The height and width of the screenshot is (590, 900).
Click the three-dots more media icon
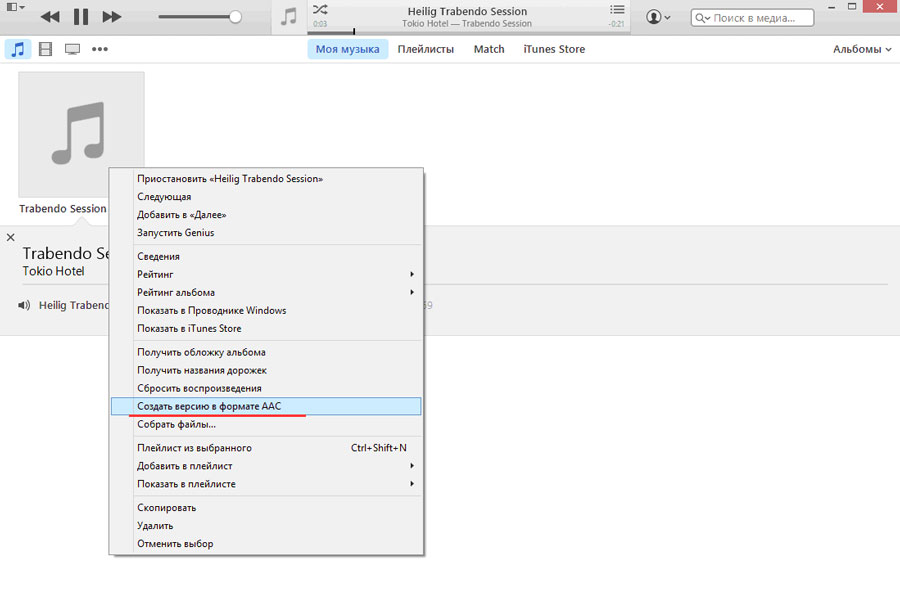100,49
